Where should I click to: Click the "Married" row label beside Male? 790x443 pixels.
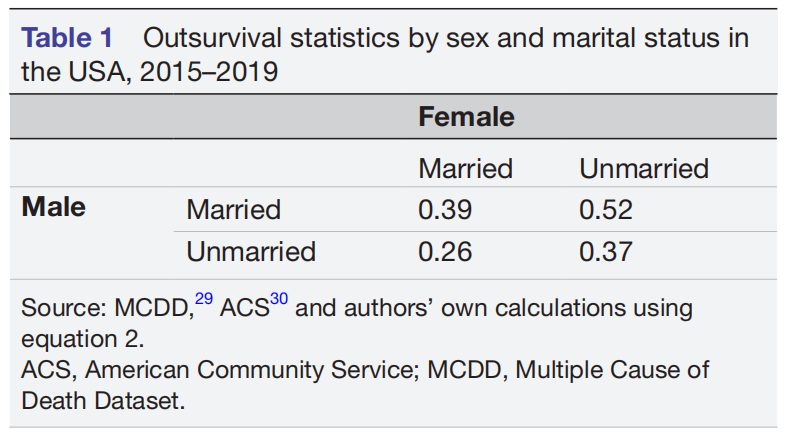click(x=233, y=210)
